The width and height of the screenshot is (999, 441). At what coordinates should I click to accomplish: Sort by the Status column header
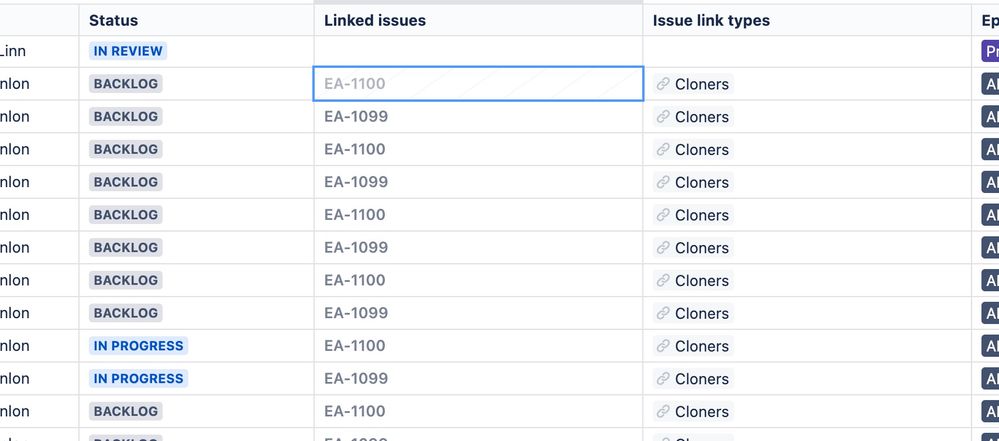pyautogui.click(x=113, y=20)
